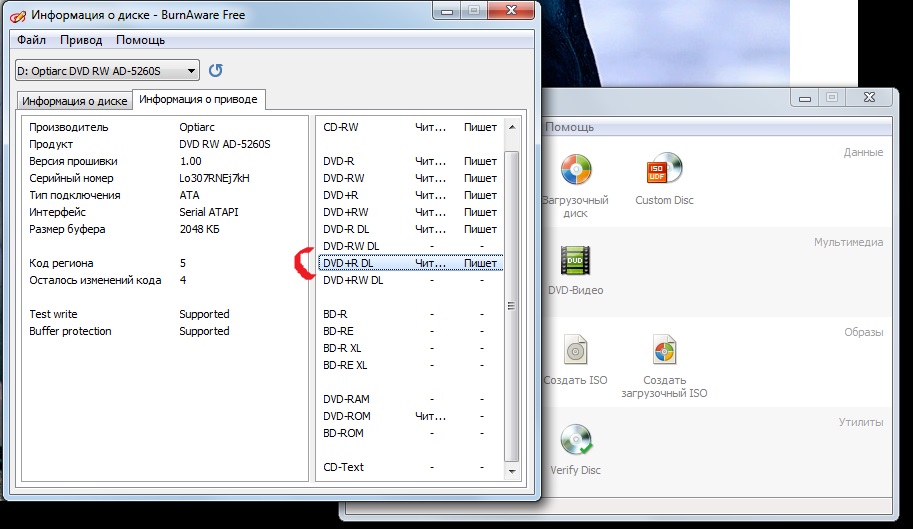913x530 pixels.
Task: Click the Test write row
Action: pos(165,314)
